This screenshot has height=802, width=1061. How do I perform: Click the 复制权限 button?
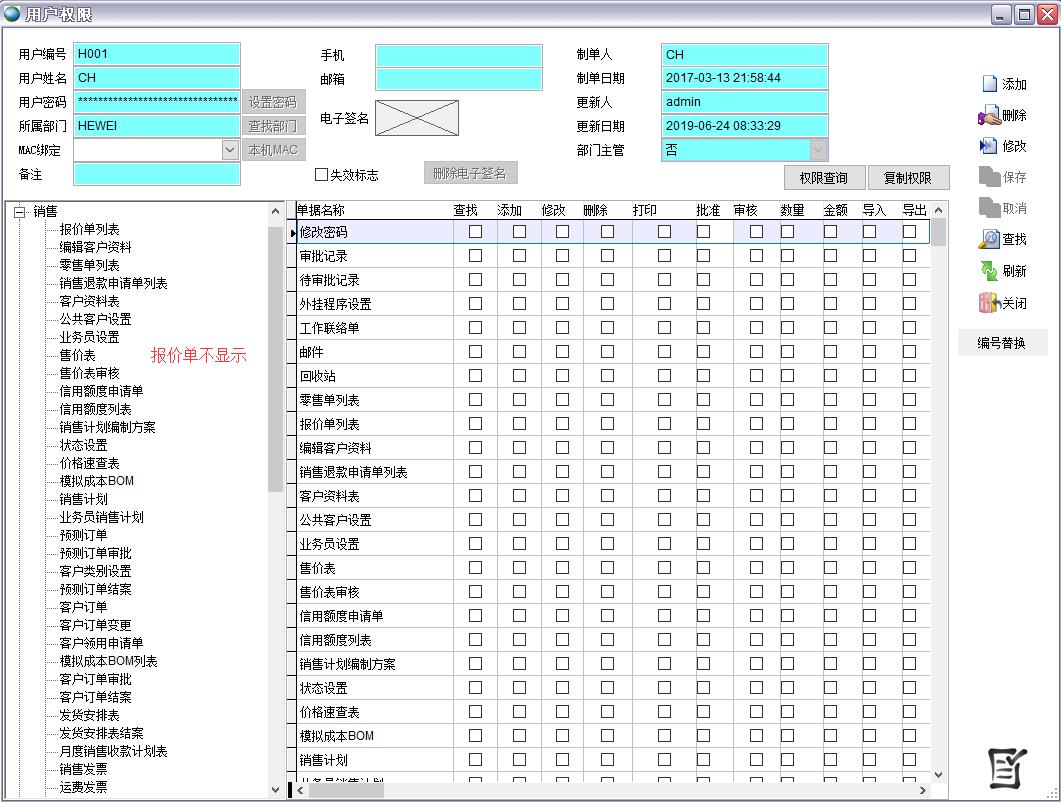click(x=907, y=178)
